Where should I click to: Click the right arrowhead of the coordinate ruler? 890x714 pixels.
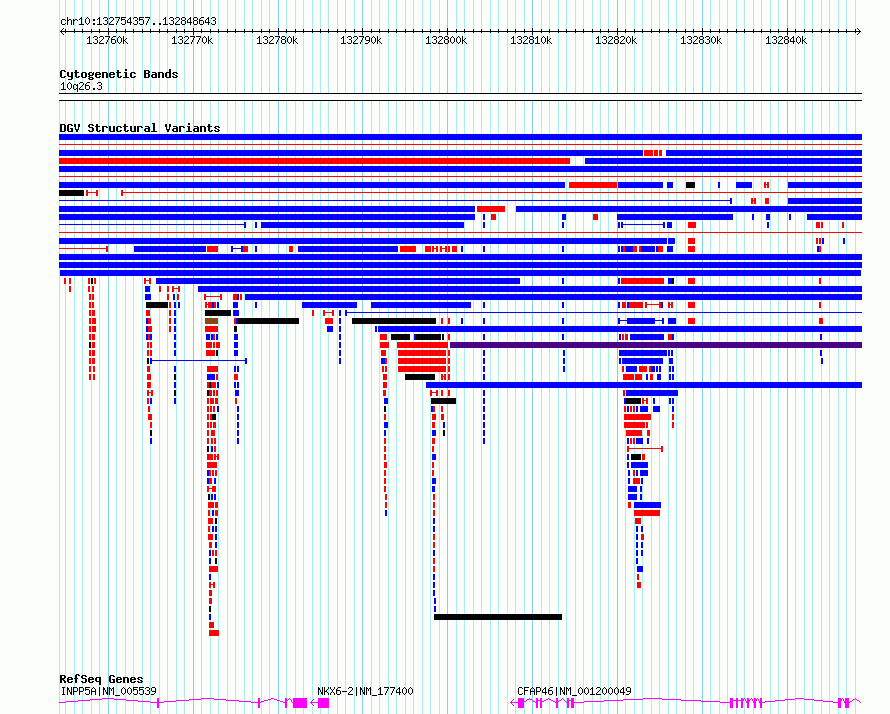click(859, 32)
